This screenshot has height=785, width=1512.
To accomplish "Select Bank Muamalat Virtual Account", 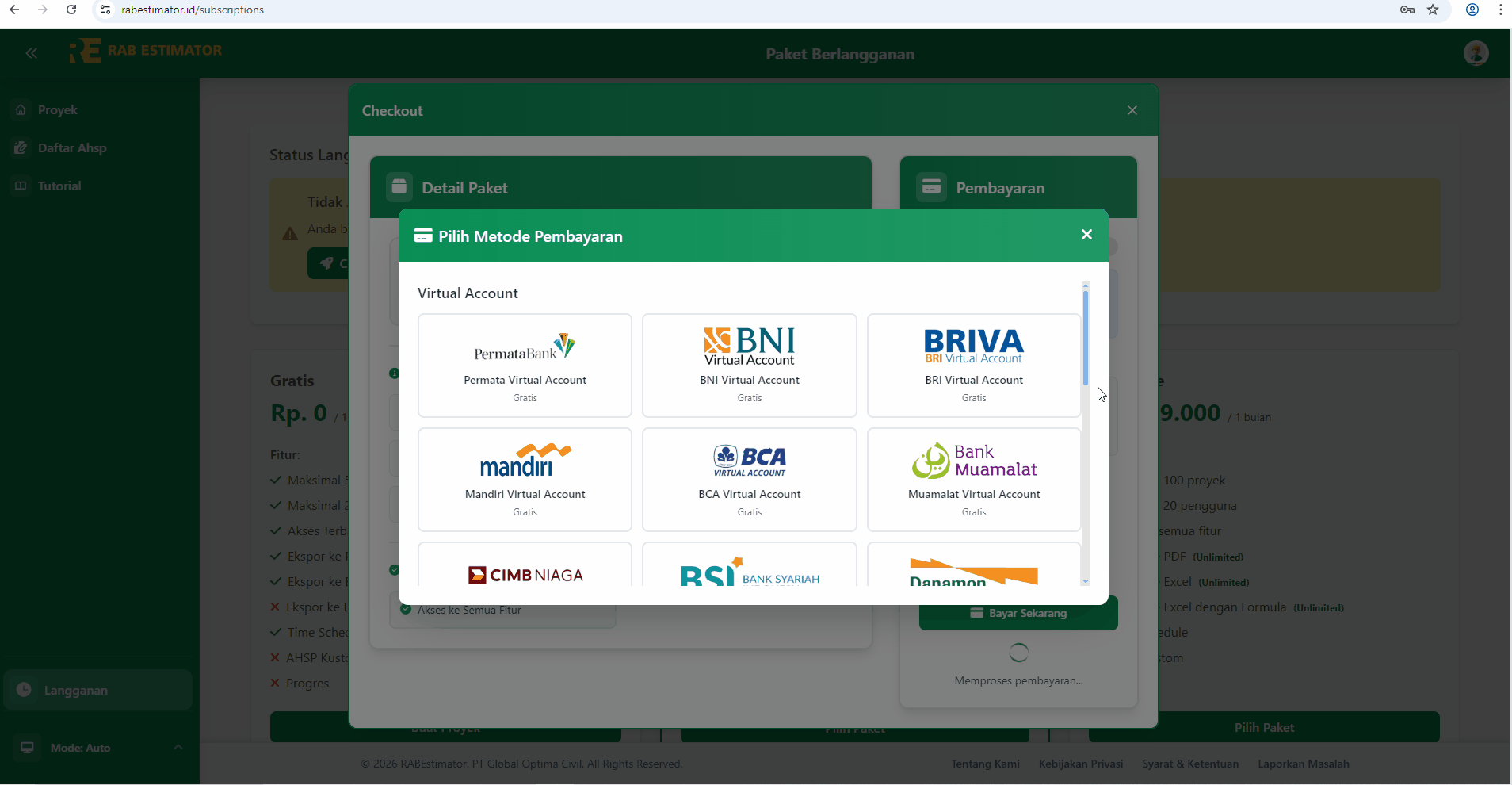I will (x=973, y=479).
